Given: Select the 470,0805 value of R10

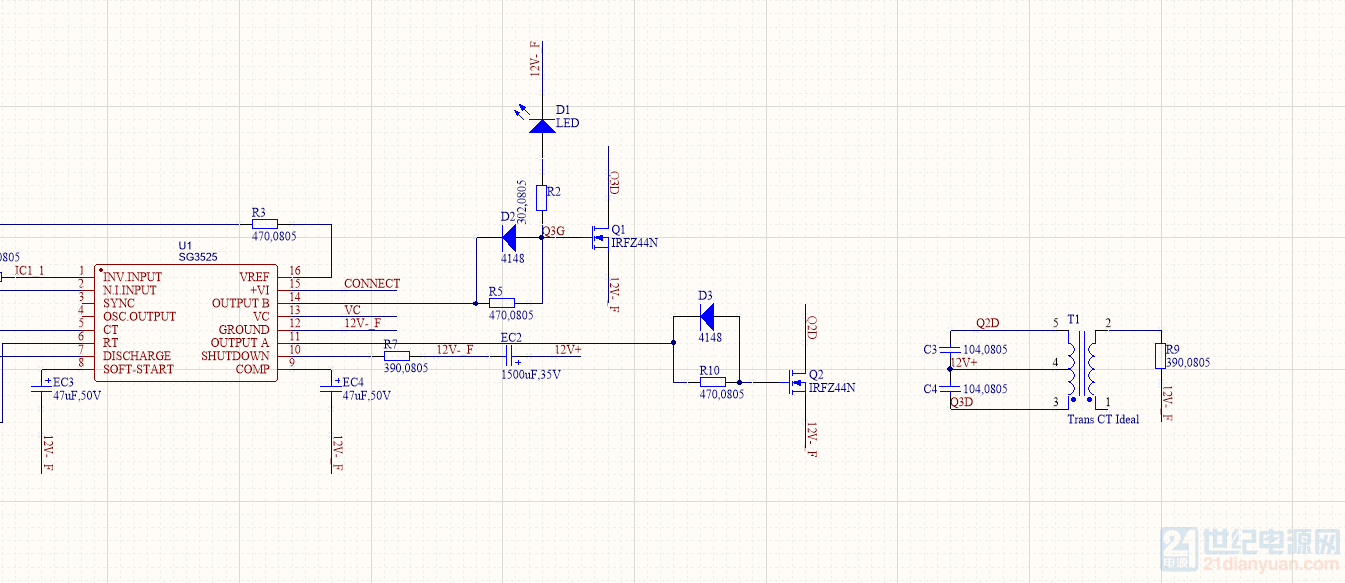Looking at the screenshot, I should (722, 395).
